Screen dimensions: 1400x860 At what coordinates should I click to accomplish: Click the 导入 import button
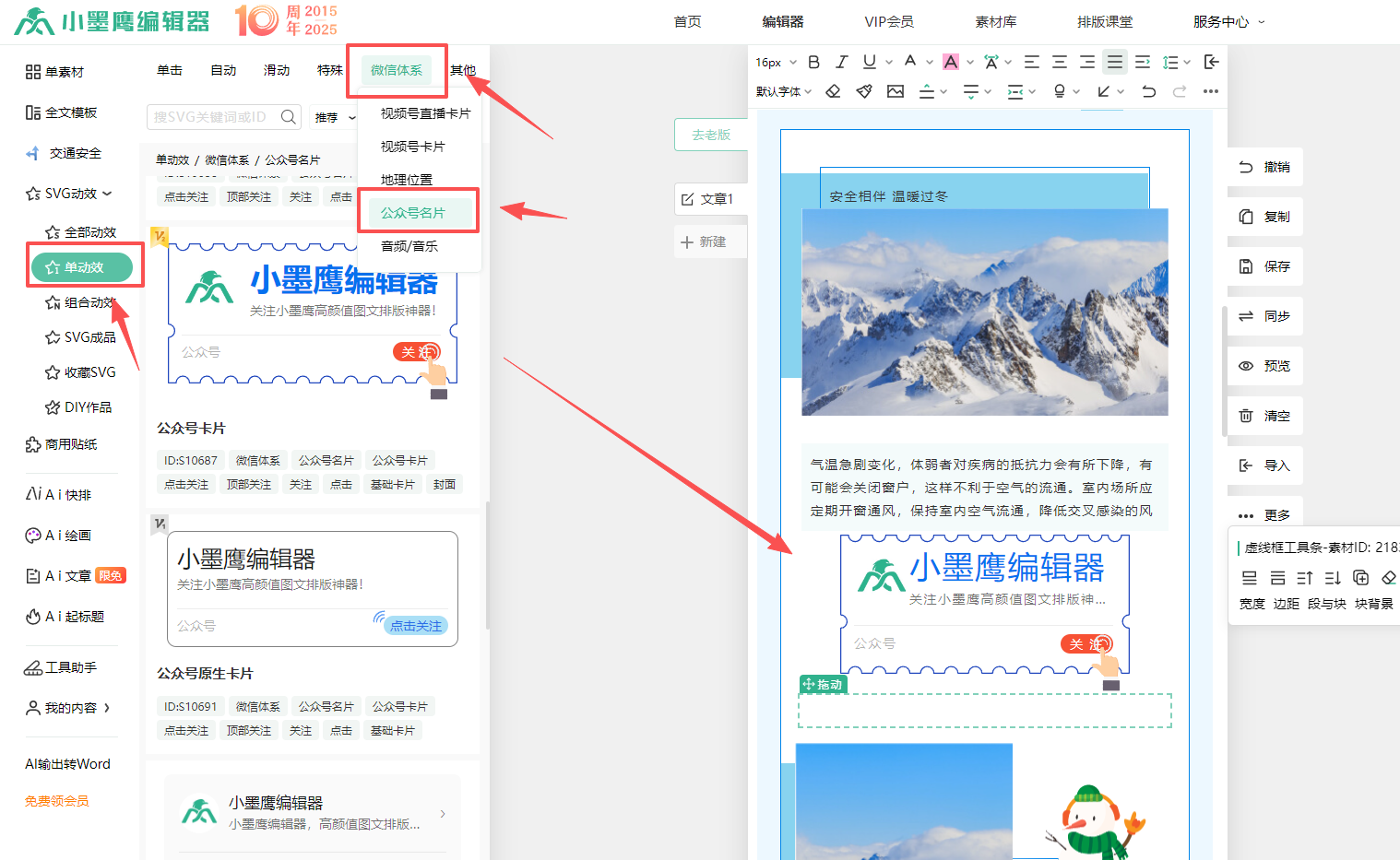(x=1265, y=465)
